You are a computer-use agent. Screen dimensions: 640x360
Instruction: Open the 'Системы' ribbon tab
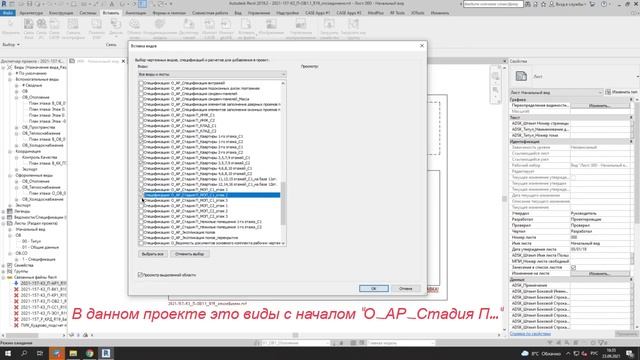pos(88,13)
